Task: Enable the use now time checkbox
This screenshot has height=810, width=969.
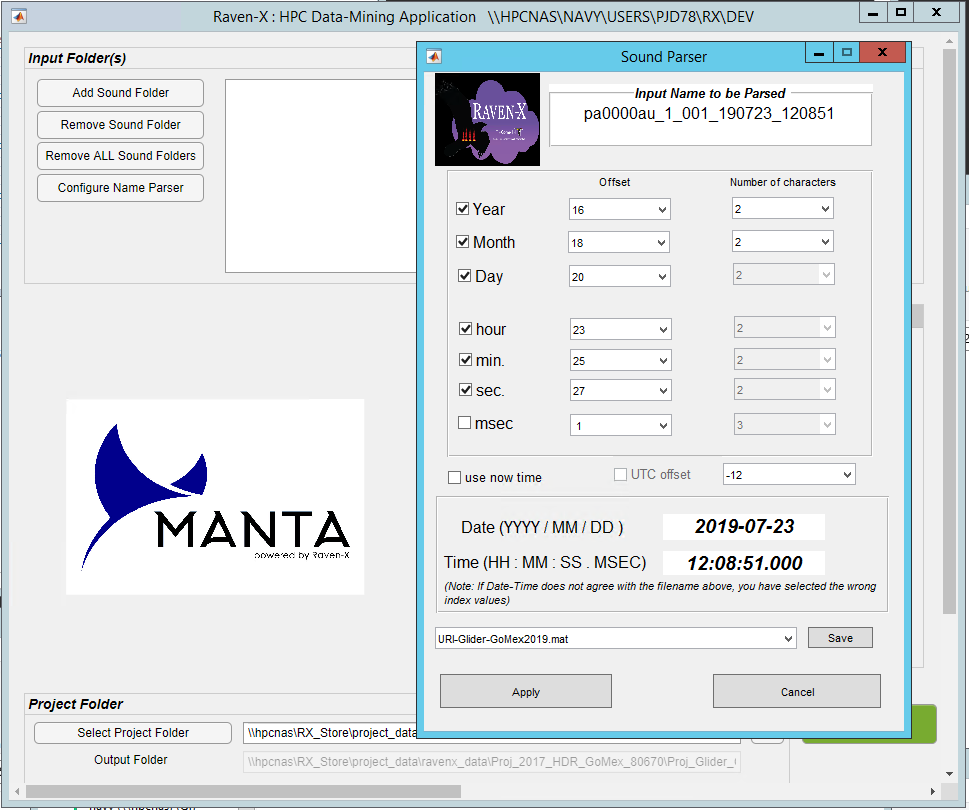Action: pos(454,478)
